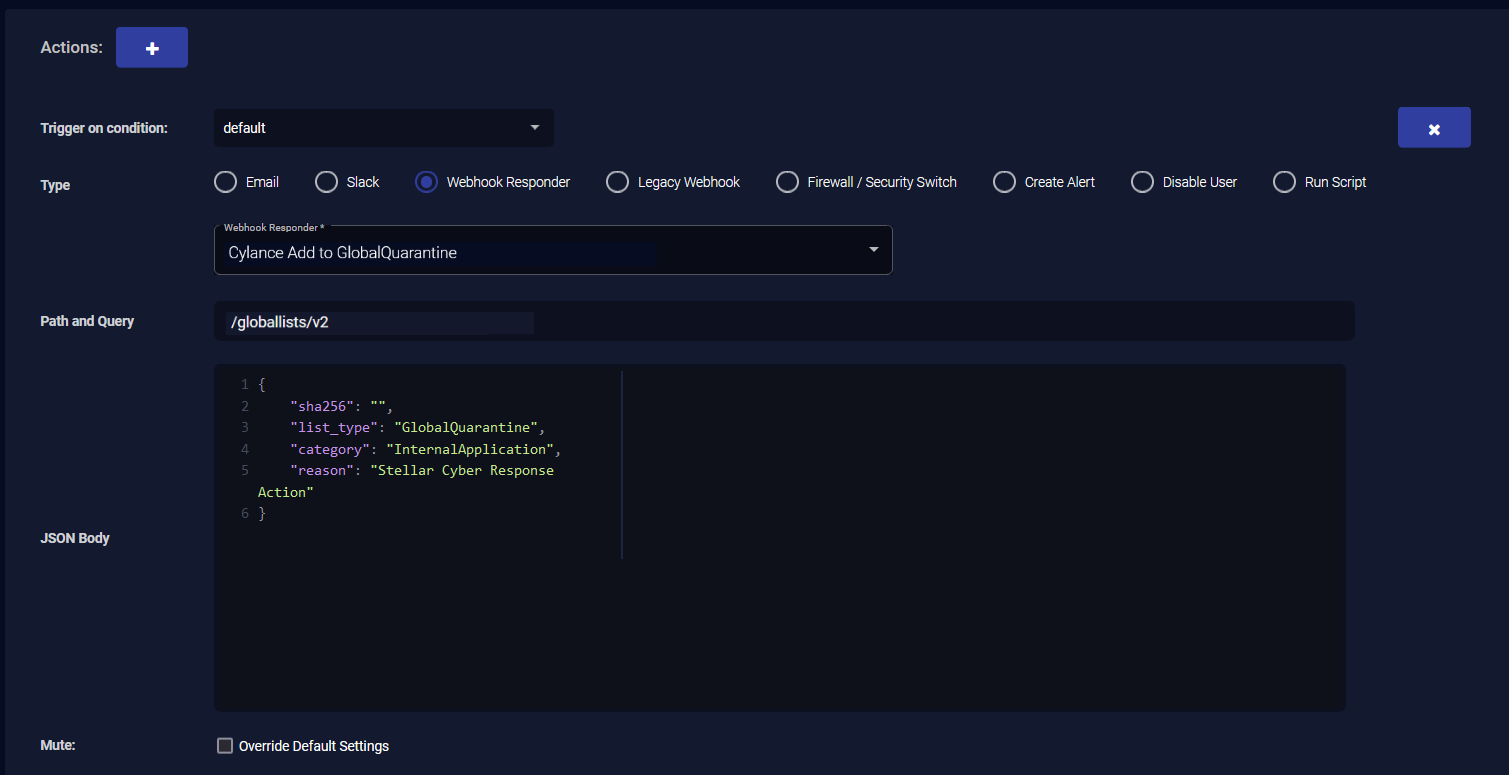Select the Legacy Webhook radio button
The image size is (1509, 775).
[x=617, y=182]
